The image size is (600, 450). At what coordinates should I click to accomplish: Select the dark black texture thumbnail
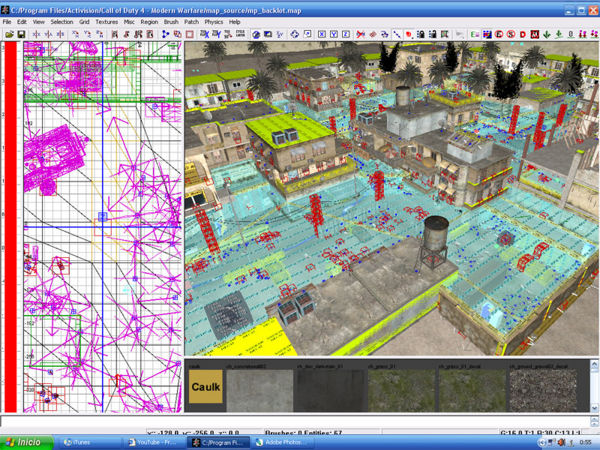pyautogui.click(x=331, y=390)
